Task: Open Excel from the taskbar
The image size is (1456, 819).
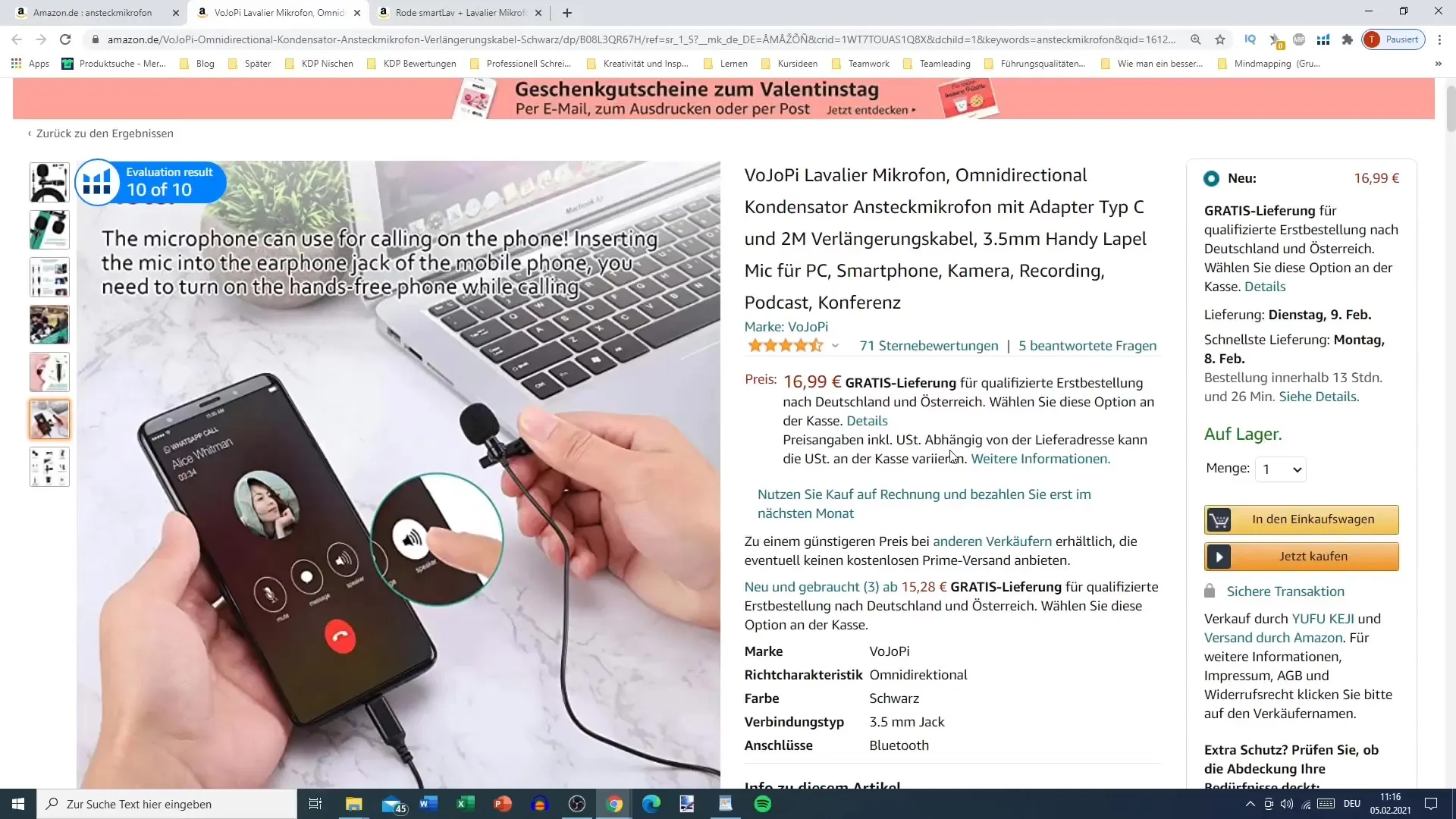Action: (x=466, y=804)
